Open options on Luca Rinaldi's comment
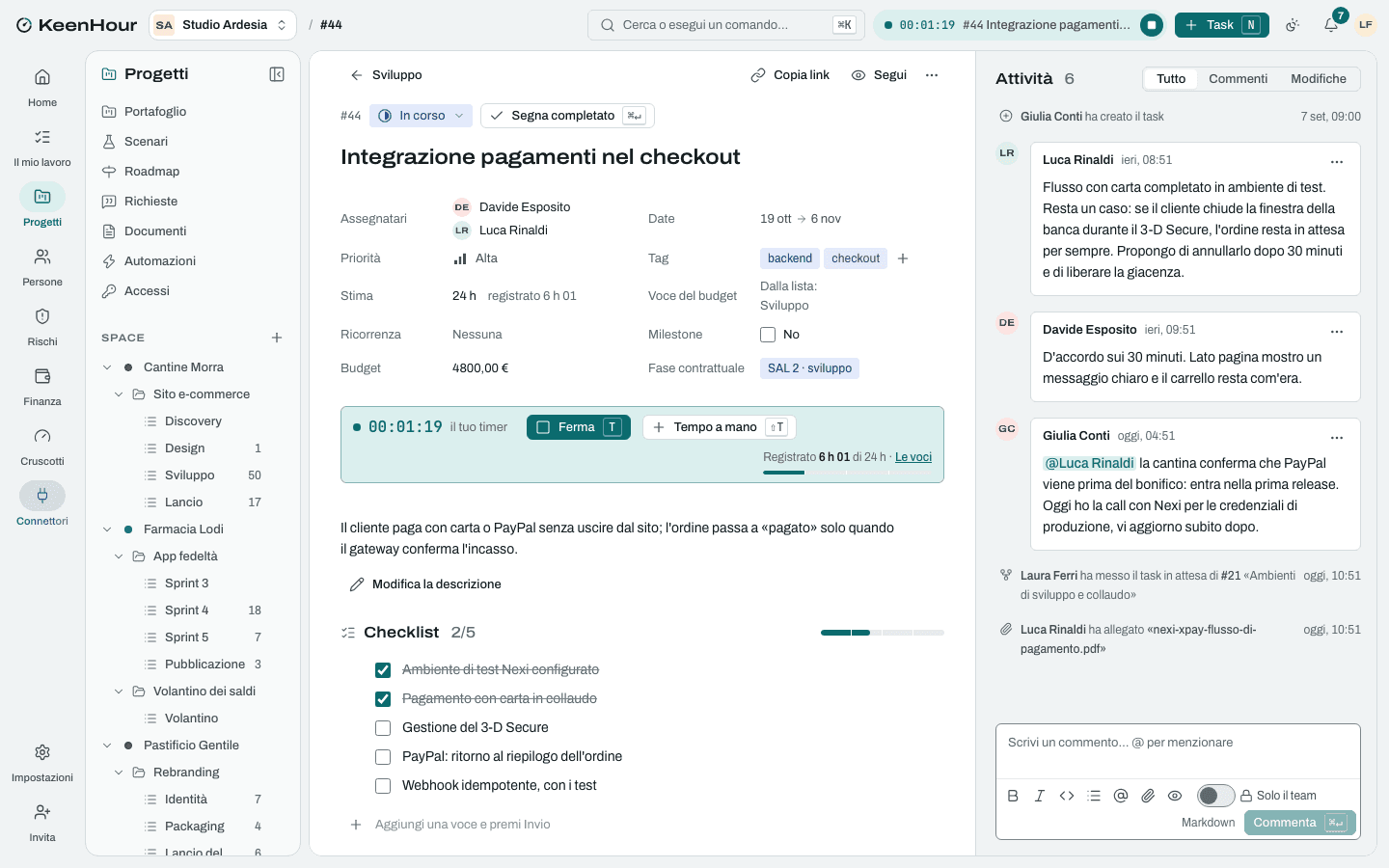This screenshot has width=1389, height=868. point(1337,161)
